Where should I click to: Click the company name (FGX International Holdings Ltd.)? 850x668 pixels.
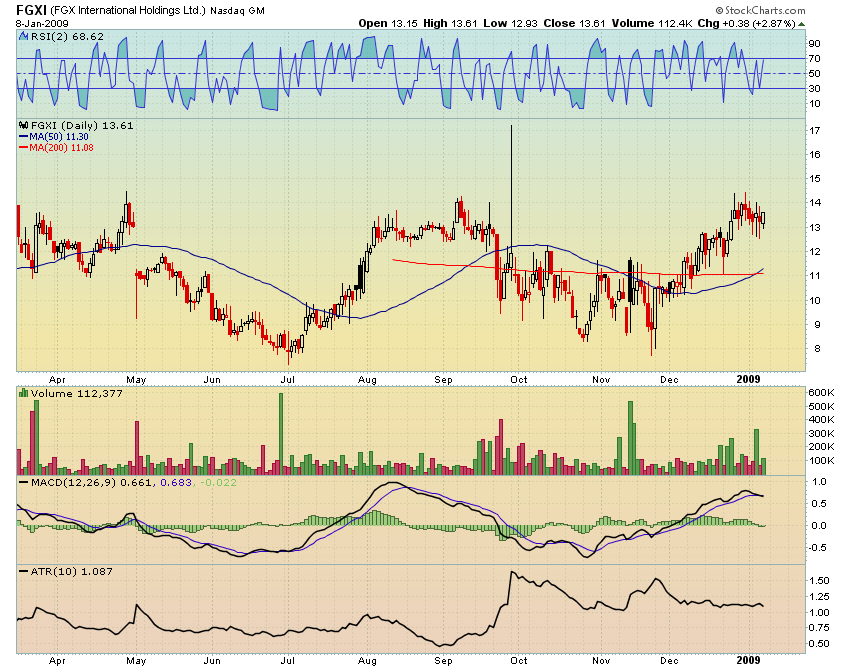pyautogui.click(x=128, y=10)
